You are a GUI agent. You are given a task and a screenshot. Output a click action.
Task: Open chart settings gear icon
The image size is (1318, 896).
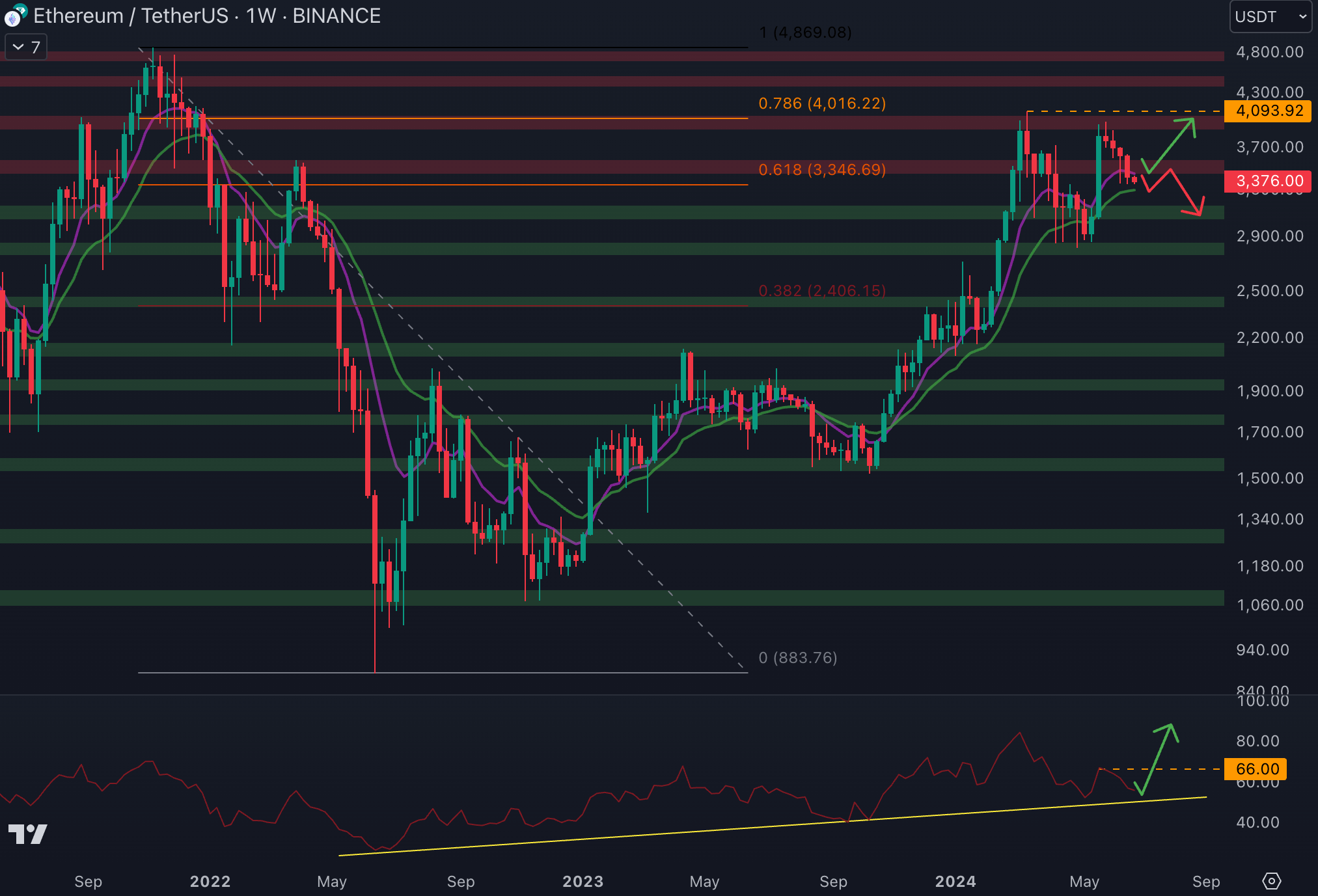click(1271, 881)
